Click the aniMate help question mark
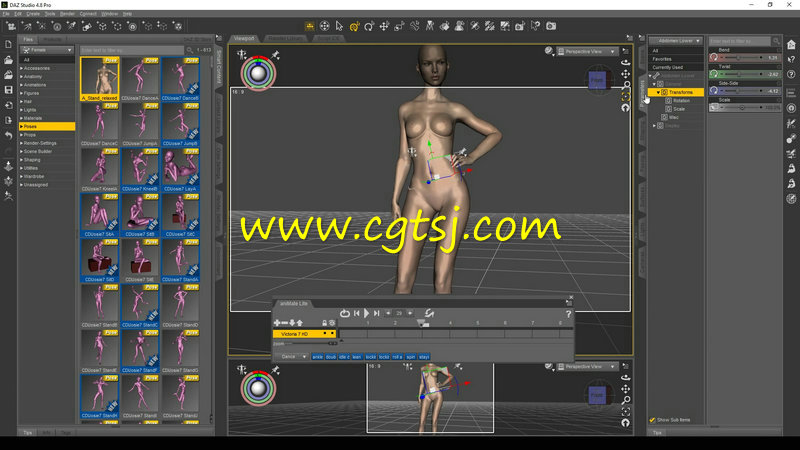Screen dimensions: 800x450 coord(568,314)
